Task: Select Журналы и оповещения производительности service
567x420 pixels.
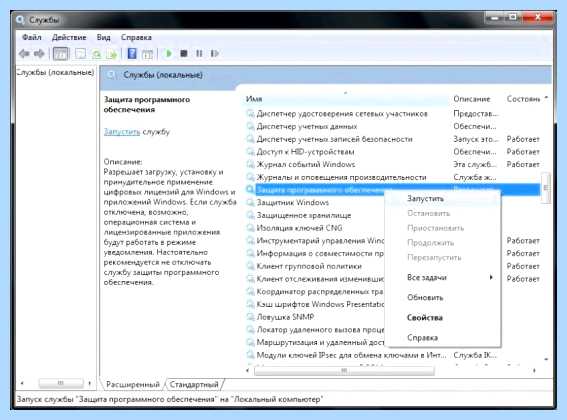Action: (341, 177)
